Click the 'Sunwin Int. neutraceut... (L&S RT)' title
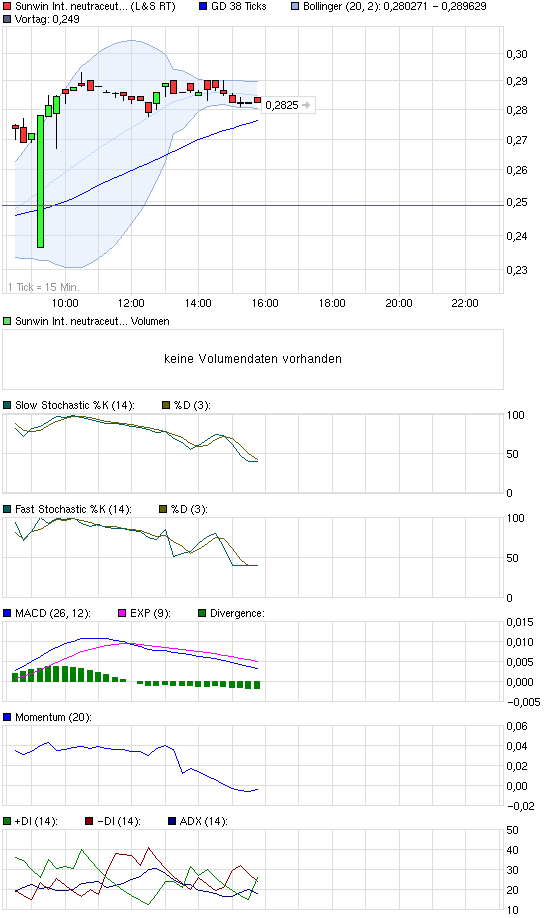Screen dimensions: 545x918 click(x=95, y=6)
